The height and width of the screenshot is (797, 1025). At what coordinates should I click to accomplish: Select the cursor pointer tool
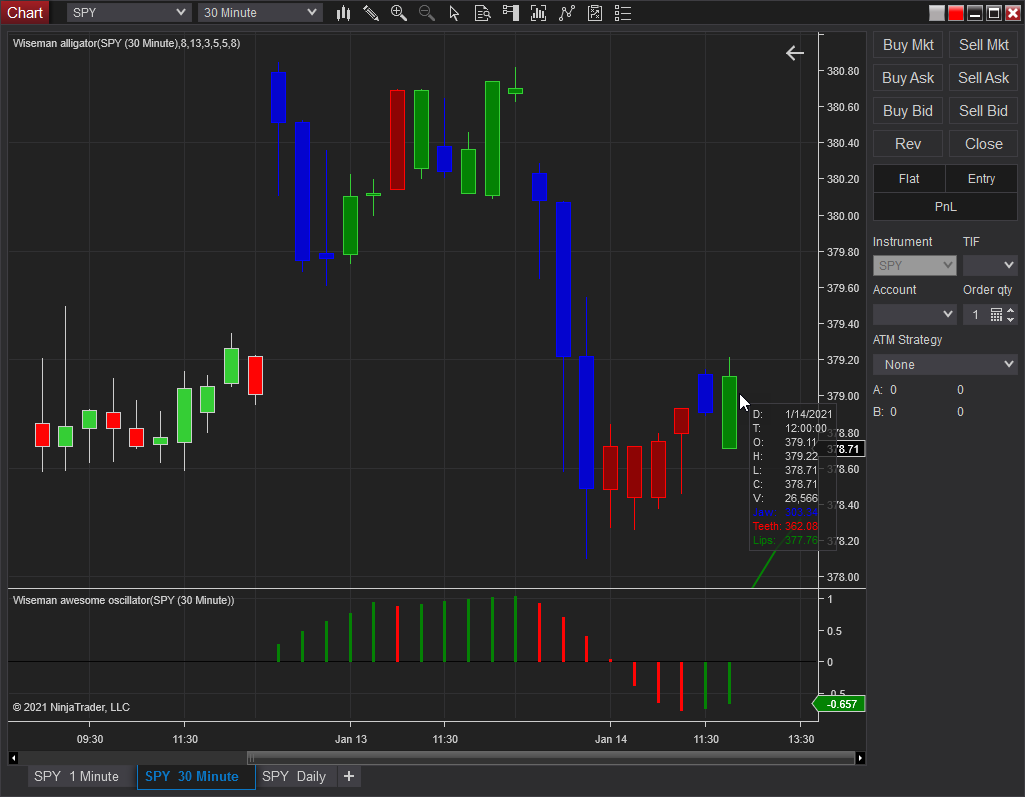454,12
